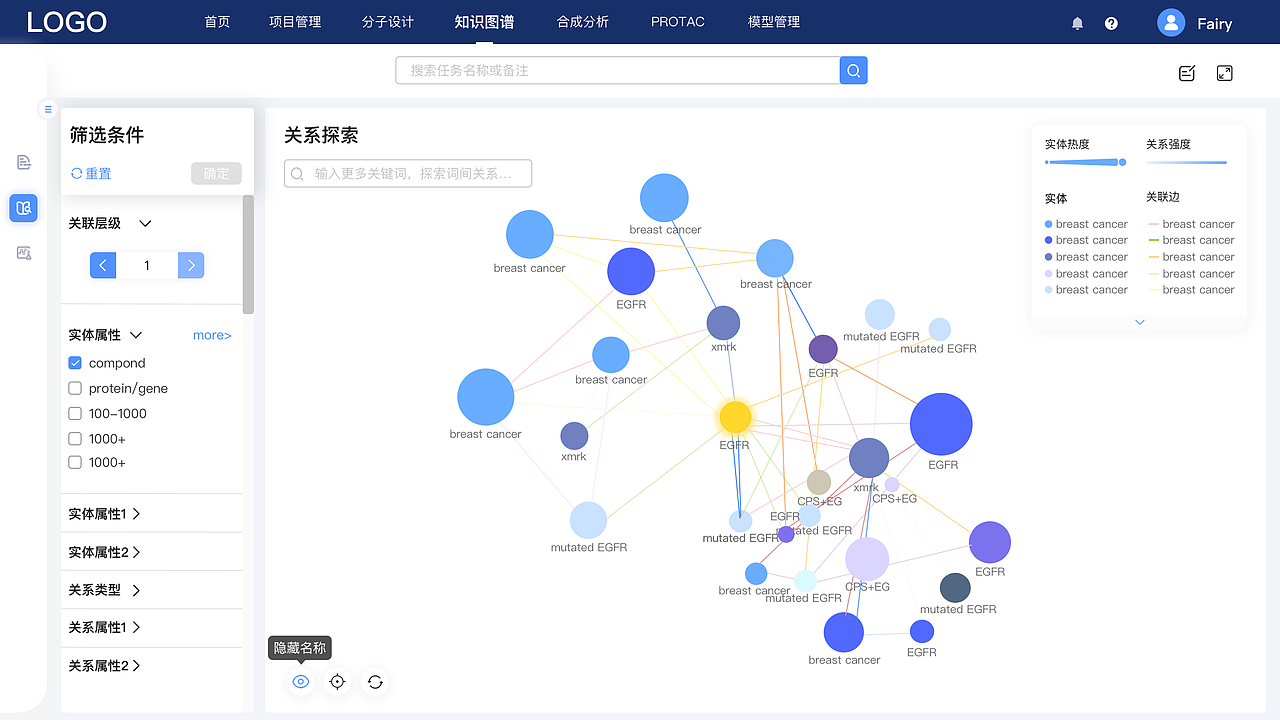1280x720 pixels.
Task: Center the graph with the locate target icon
Action: point(338,682)
